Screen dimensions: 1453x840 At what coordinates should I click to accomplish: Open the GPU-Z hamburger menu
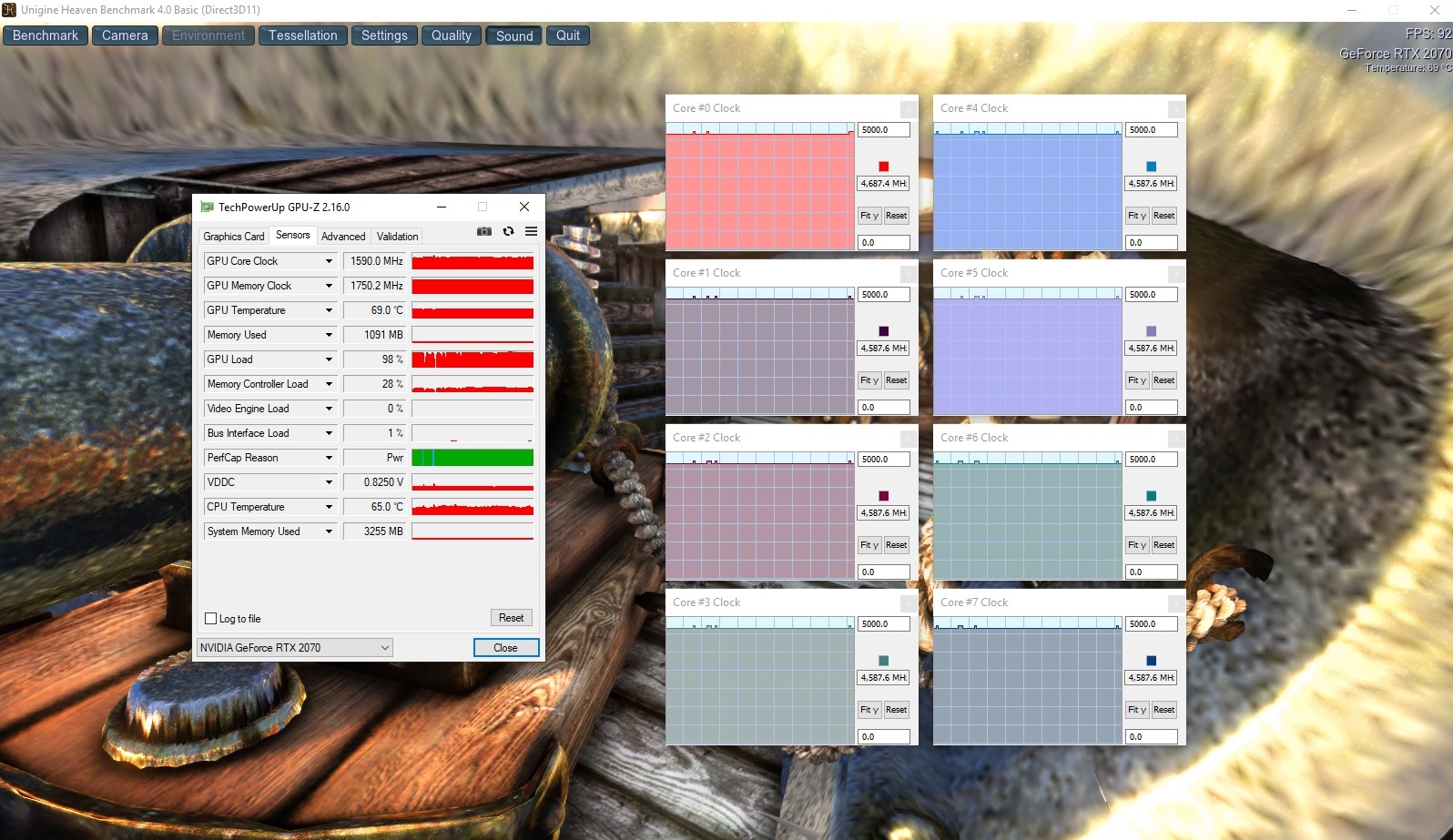(x=532, y=232)
